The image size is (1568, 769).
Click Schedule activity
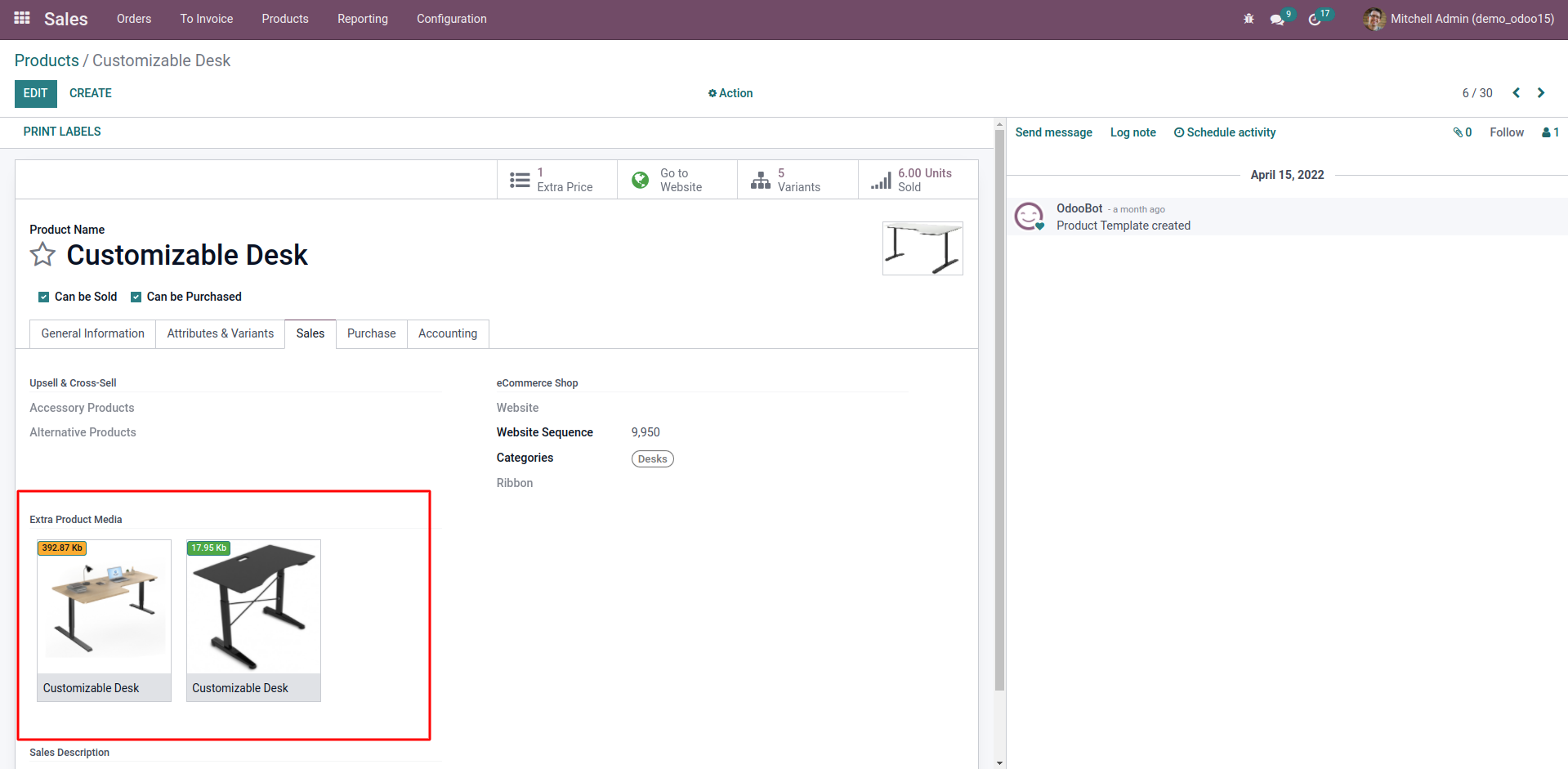point(1225,132)
